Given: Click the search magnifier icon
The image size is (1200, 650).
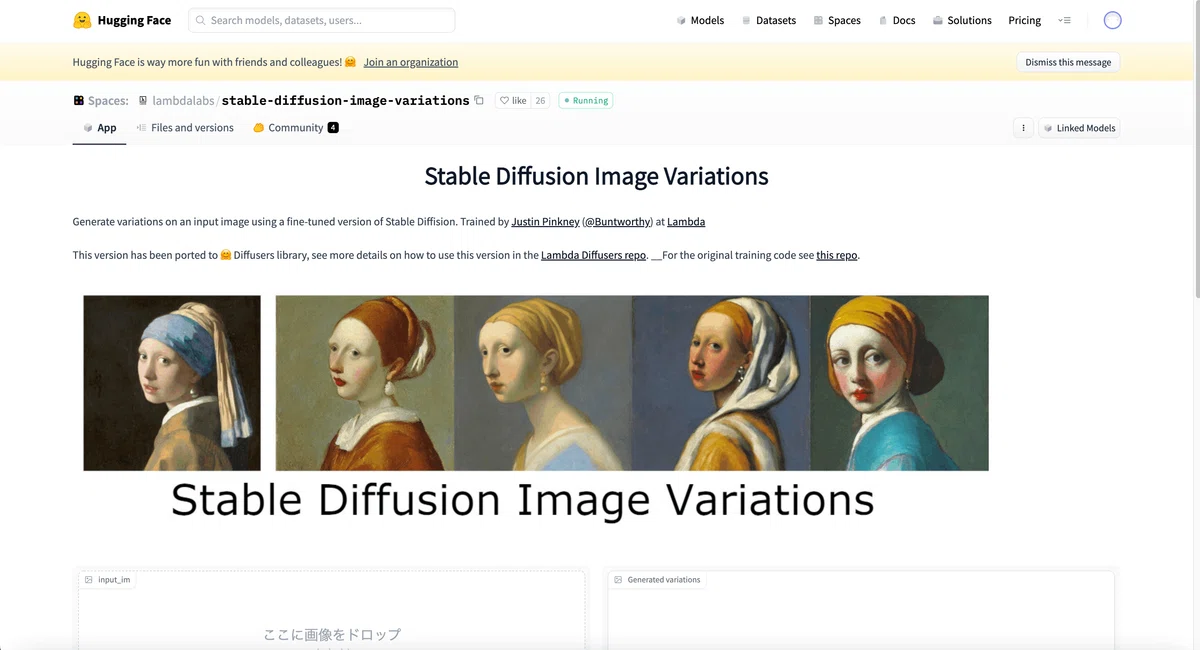Looking at the screenshot, I should tap(200, 20).
